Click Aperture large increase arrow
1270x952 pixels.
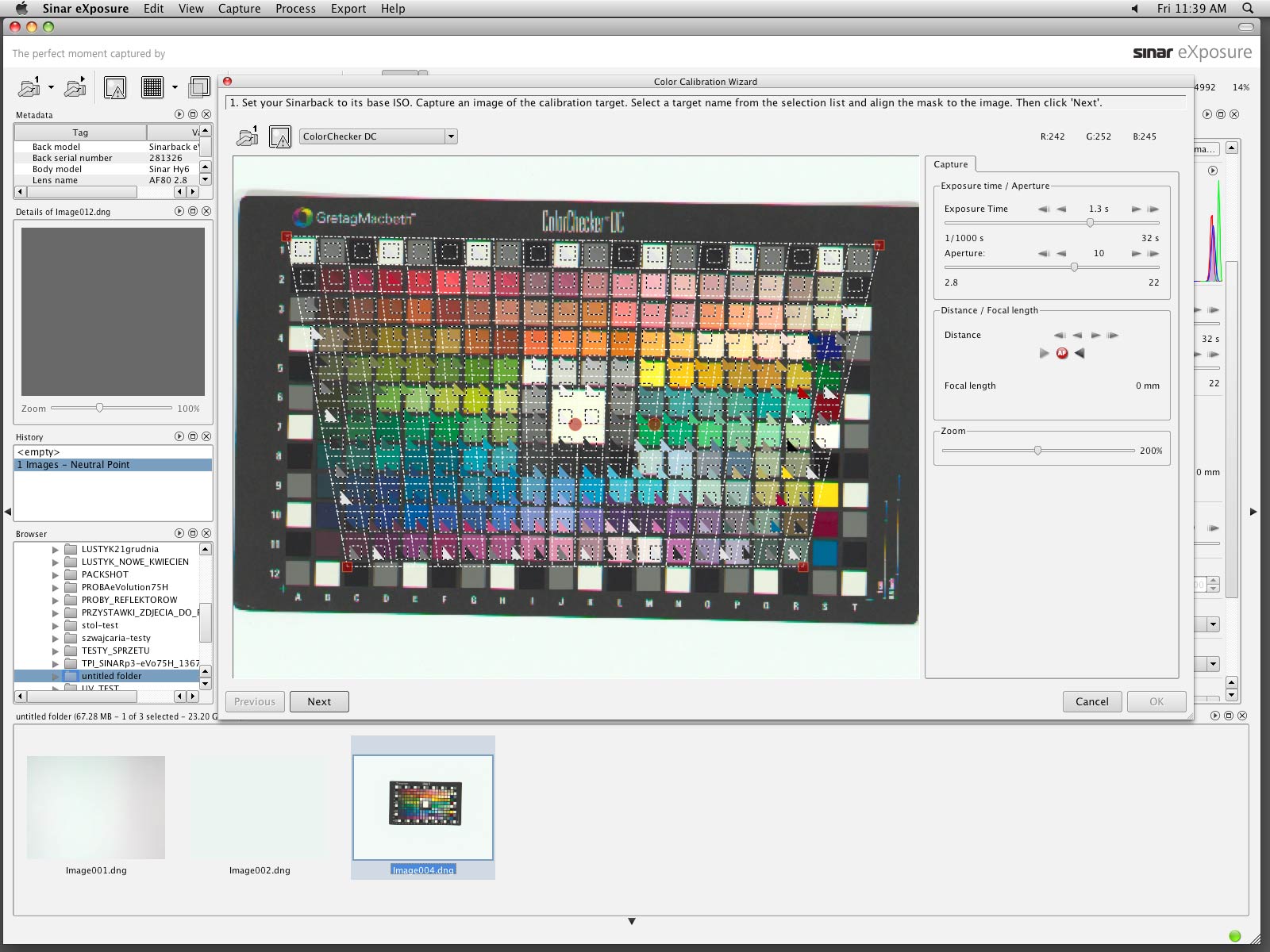pos(1153,253)
